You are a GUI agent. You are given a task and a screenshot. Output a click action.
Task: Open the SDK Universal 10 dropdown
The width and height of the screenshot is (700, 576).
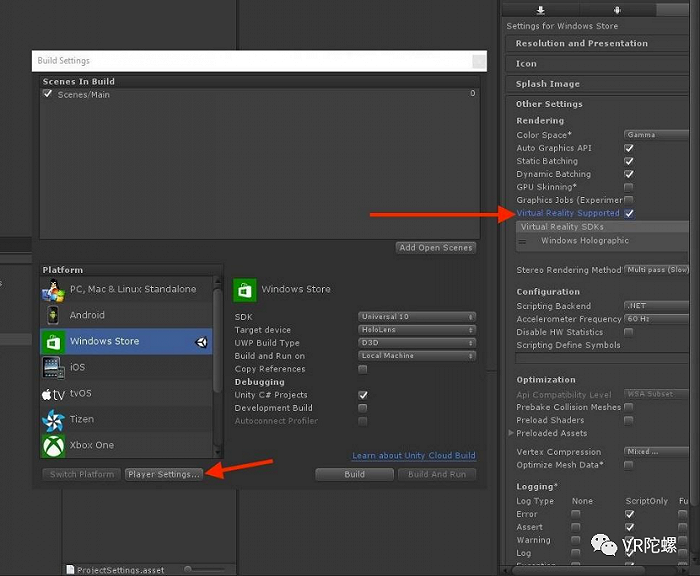point(417,317)
